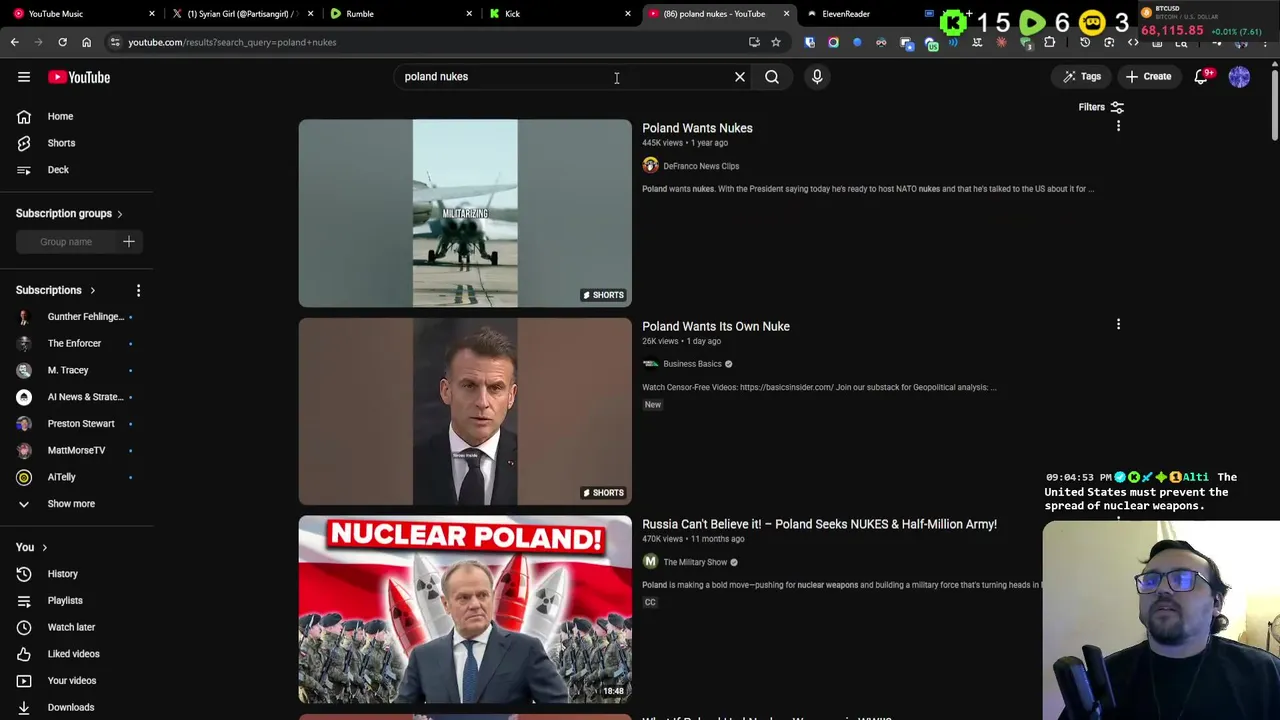Open the Your videos icon
Image resolution: width=1280 pixels, height=720 pixels.
pos(24,681)
